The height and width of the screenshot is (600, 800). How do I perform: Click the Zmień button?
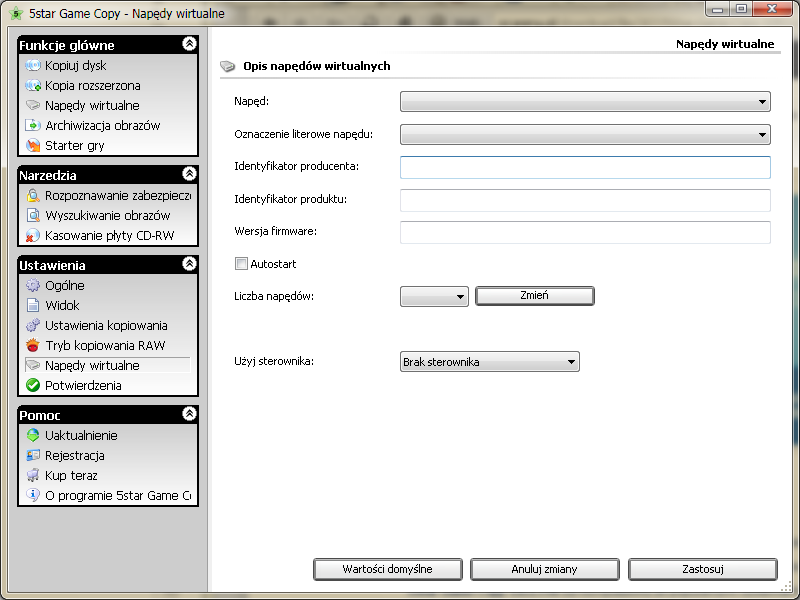[535, 296]
